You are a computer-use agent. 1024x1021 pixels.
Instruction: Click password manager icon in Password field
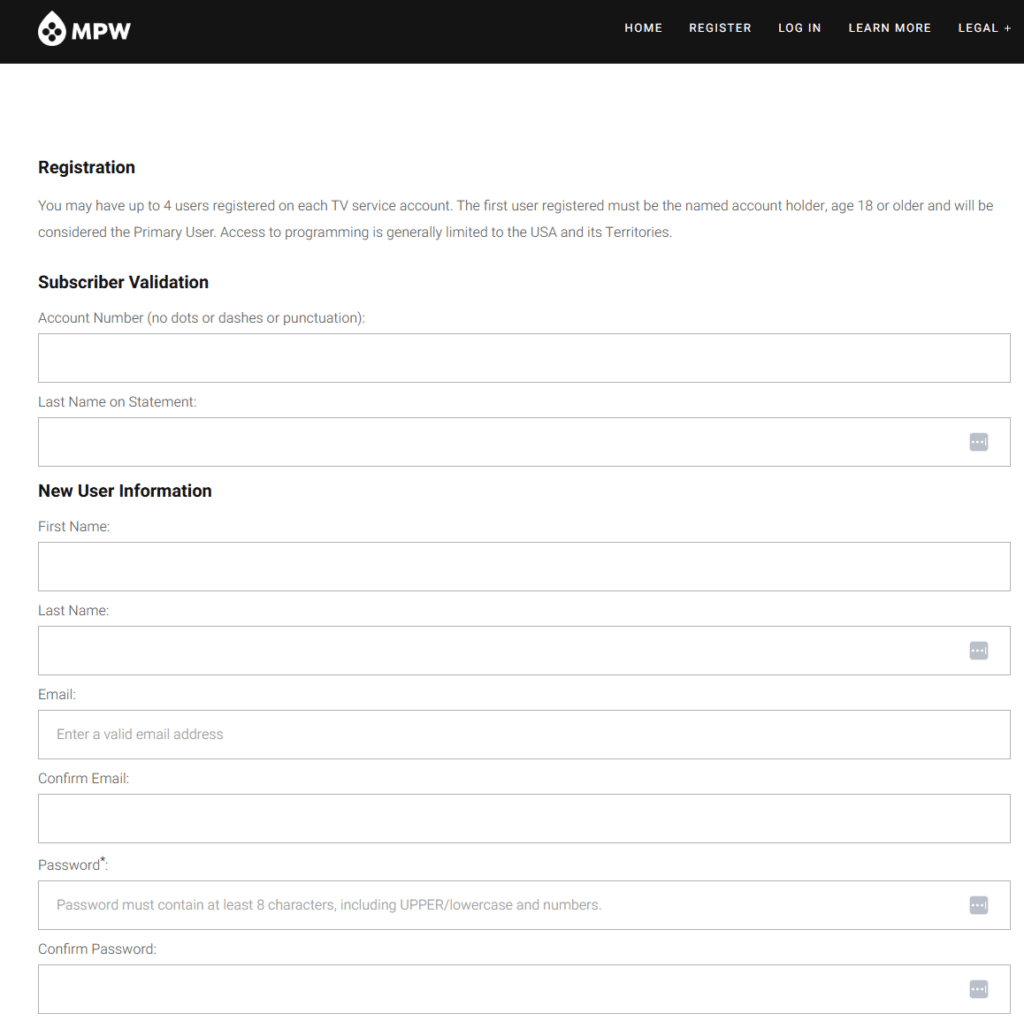pyautogui.click(x=978, y=905)
